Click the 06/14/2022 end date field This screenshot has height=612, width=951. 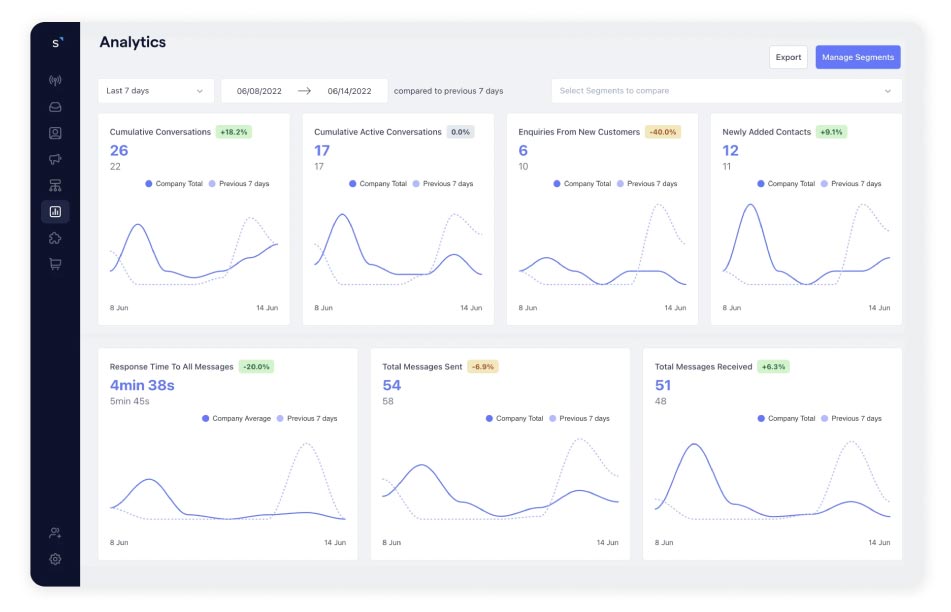[349, 91]
